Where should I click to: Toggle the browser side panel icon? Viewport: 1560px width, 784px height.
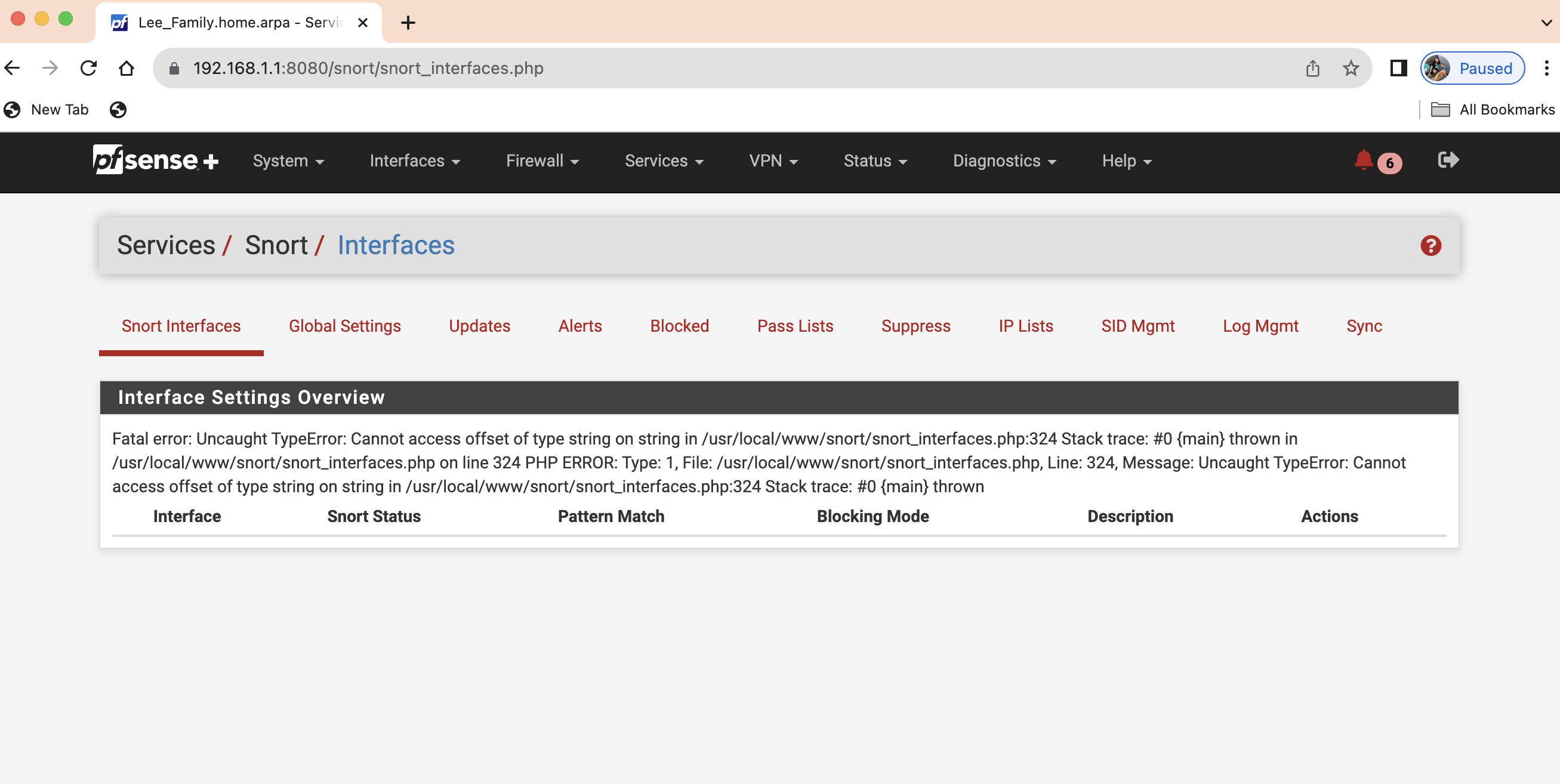[1398, 68]
